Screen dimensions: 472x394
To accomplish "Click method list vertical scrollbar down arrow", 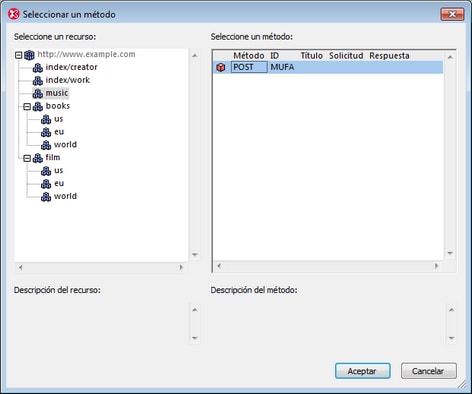I will (x=450, y=253).
